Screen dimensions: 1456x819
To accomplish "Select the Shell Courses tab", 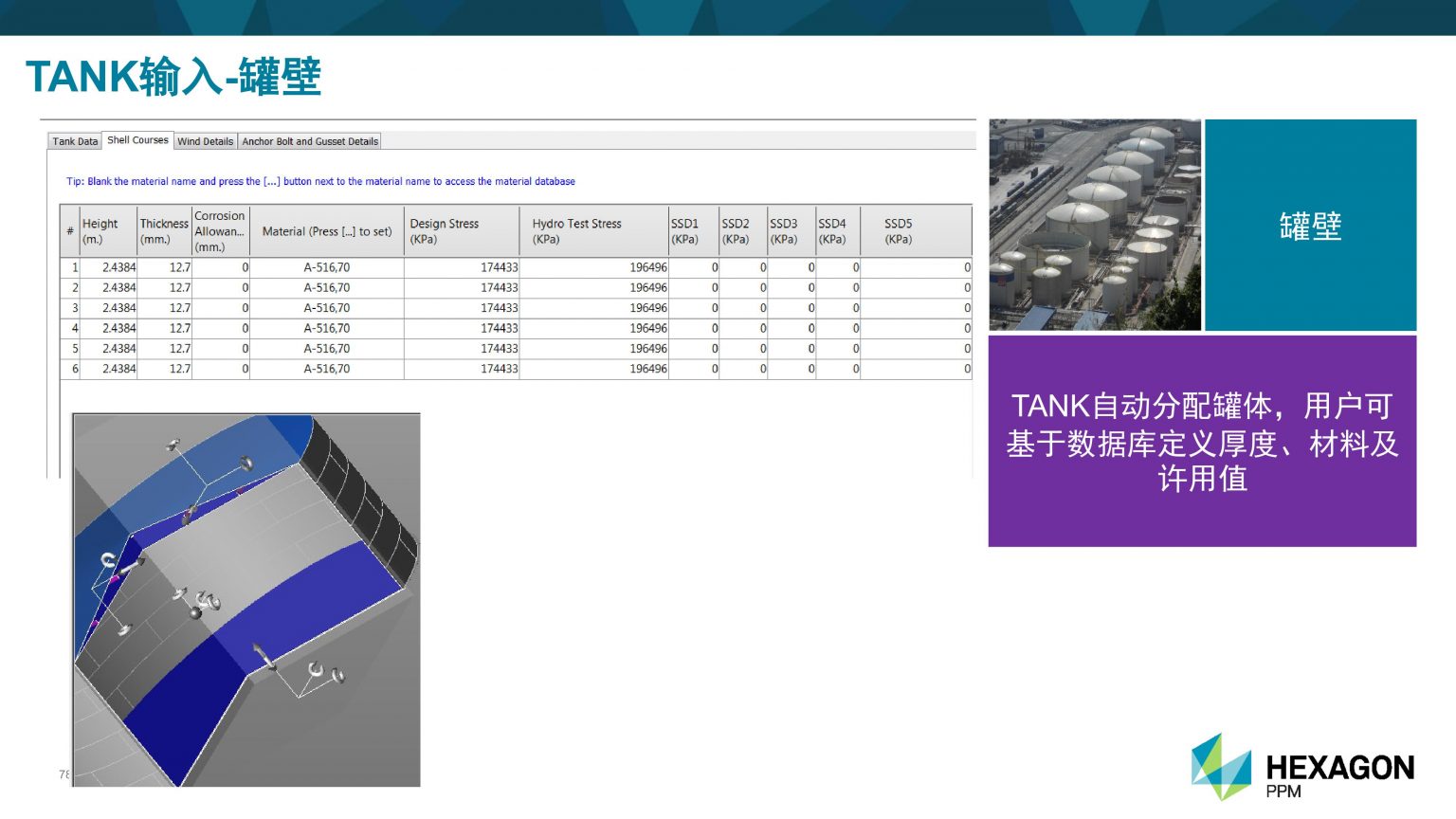I will [x=137, y=140].
